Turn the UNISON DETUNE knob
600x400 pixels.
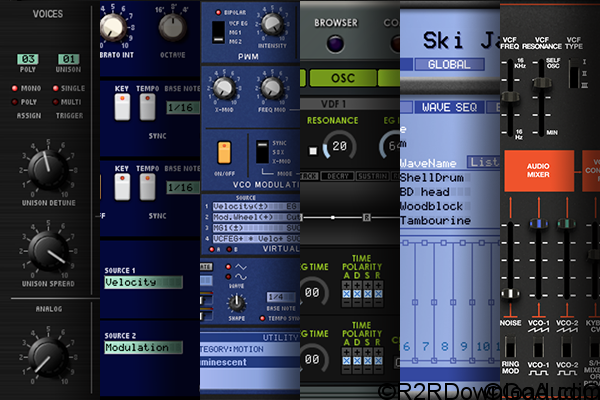click(48, 170)
